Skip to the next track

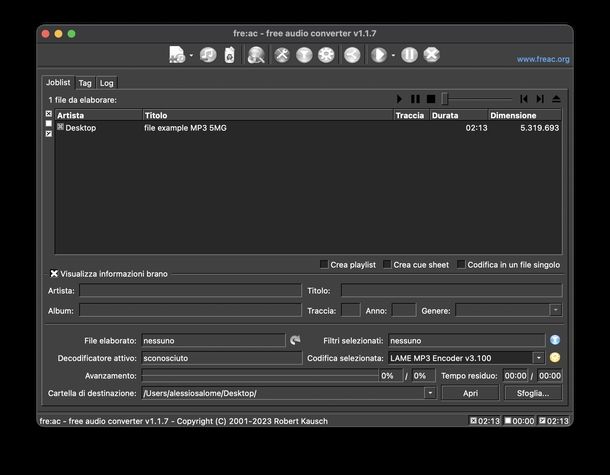point(540,99)
